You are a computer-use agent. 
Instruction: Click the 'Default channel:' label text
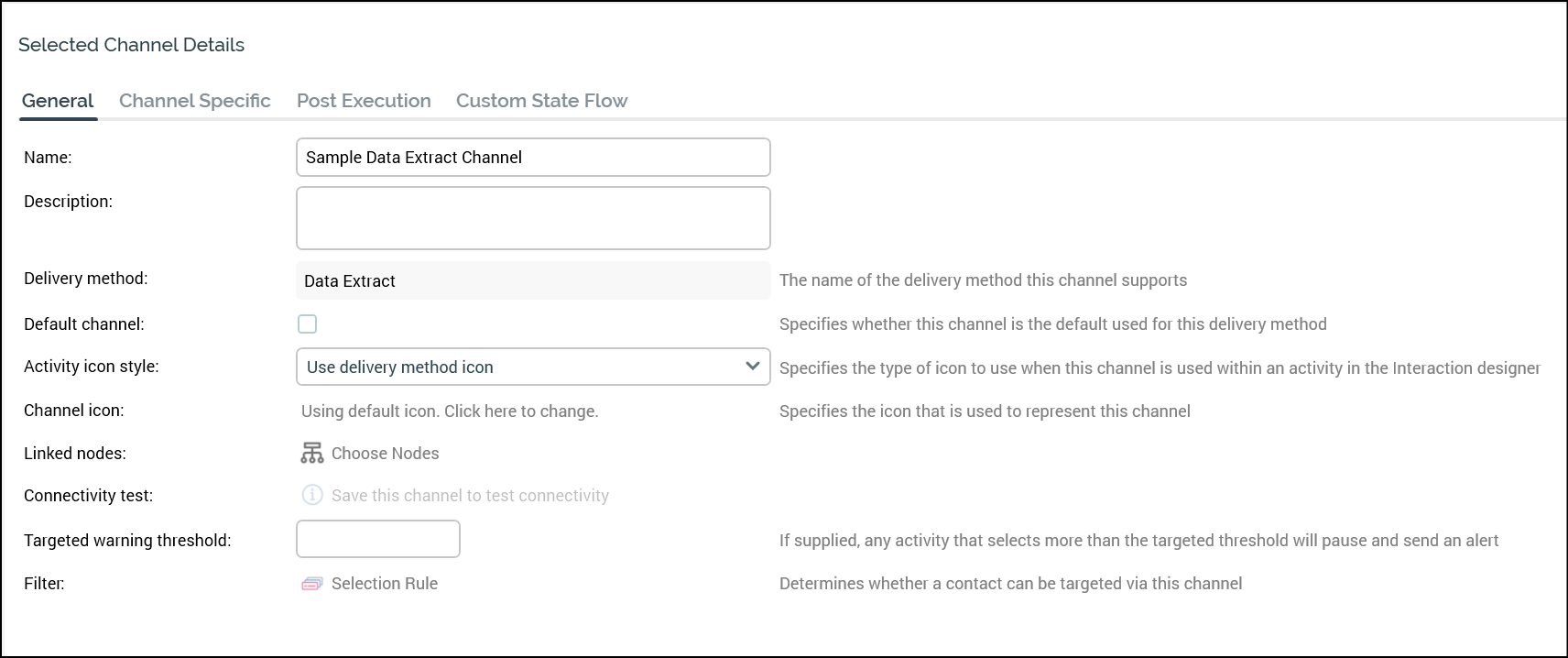pyautogui.click(x=83, y=324)
